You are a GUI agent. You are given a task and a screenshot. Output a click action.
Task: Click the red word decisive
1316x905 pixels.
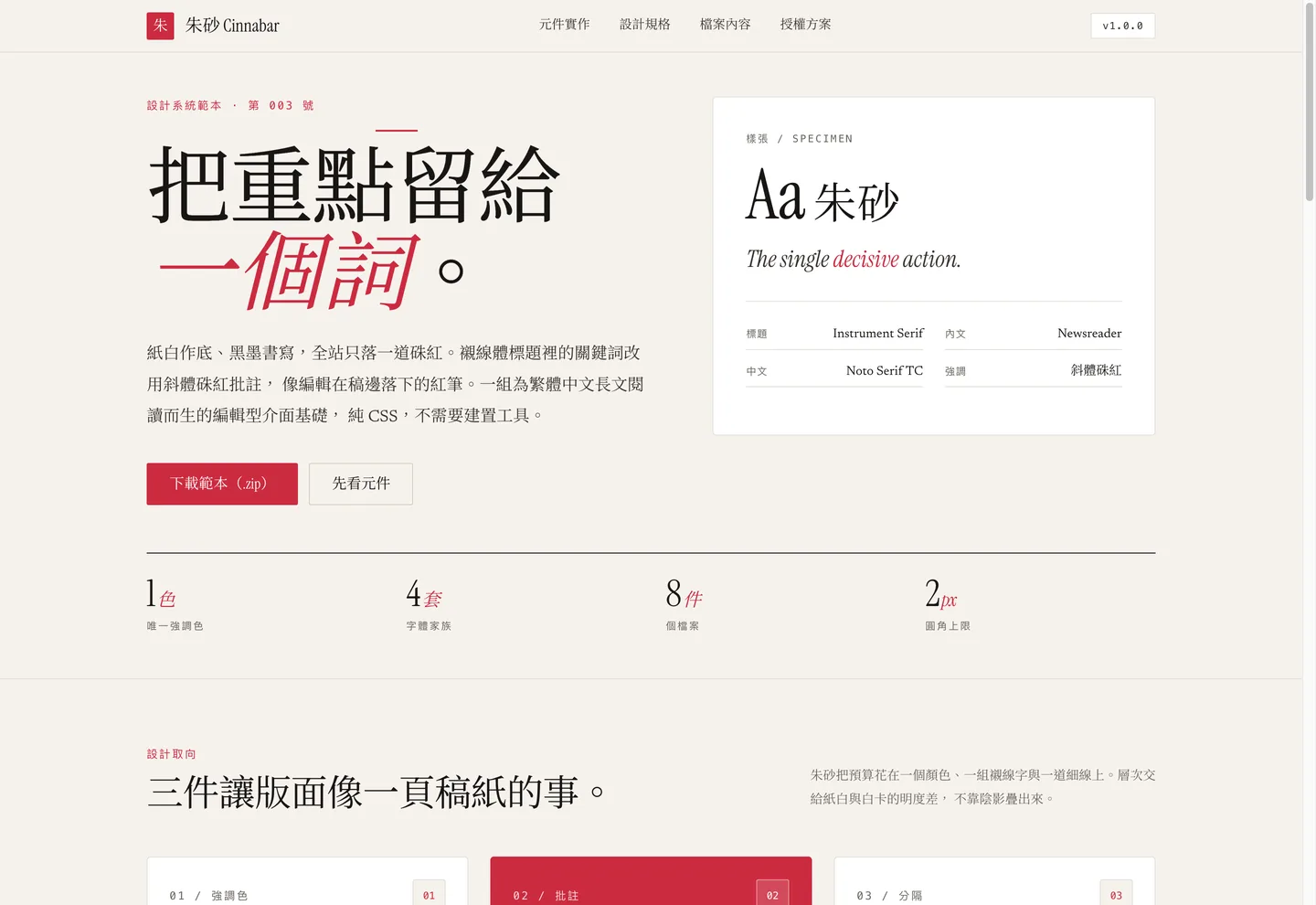click(865, 260)
